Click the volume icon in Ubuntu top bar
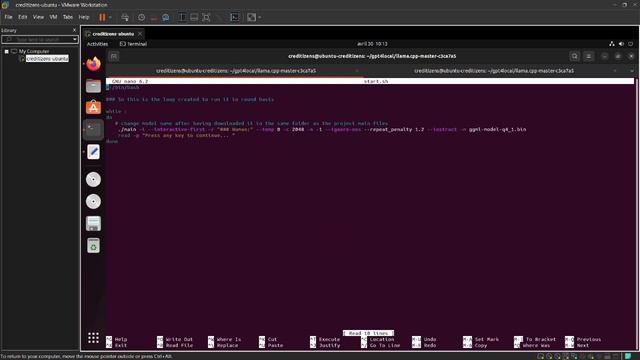 point(621,44)
